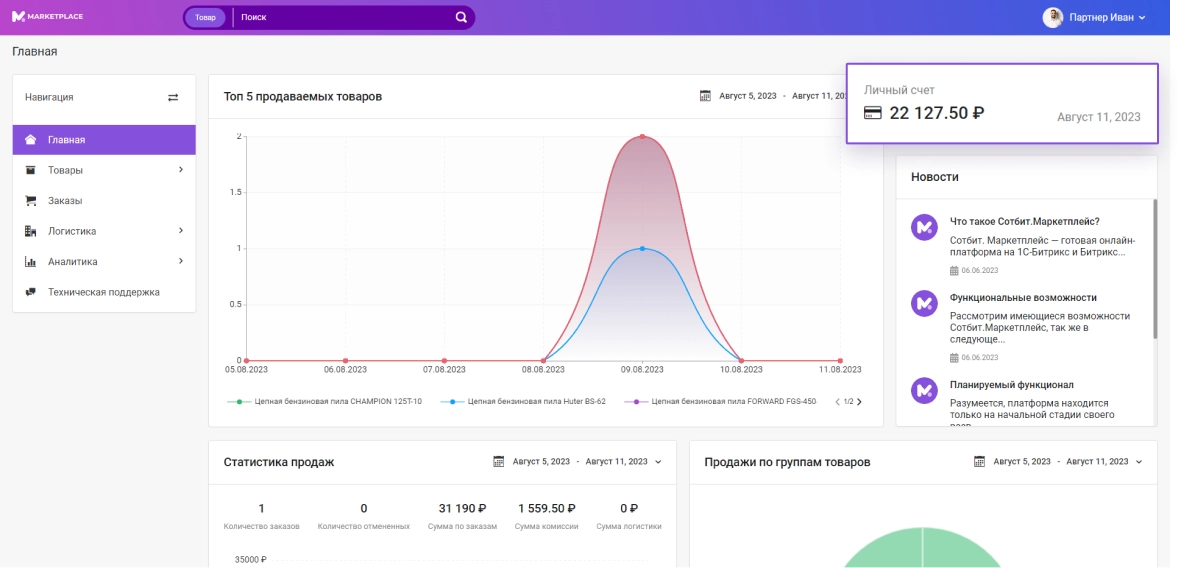Click the credit card icon in Личный счет
Screen dimensions: 1185x568
pos(872,113)
